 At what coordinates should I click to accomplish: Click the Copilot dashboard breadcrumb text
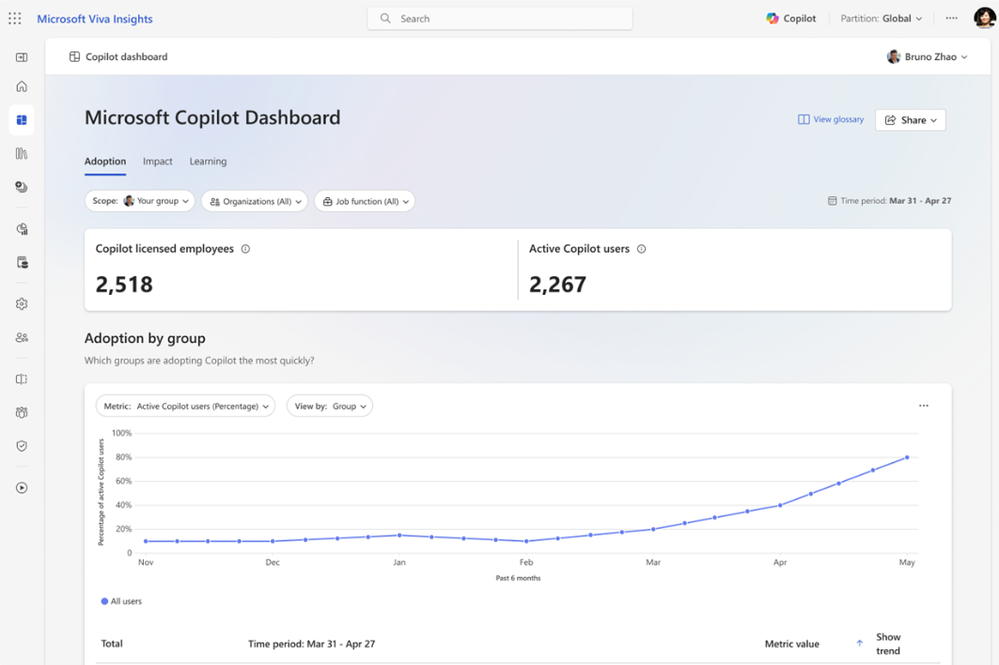(127, 57)
